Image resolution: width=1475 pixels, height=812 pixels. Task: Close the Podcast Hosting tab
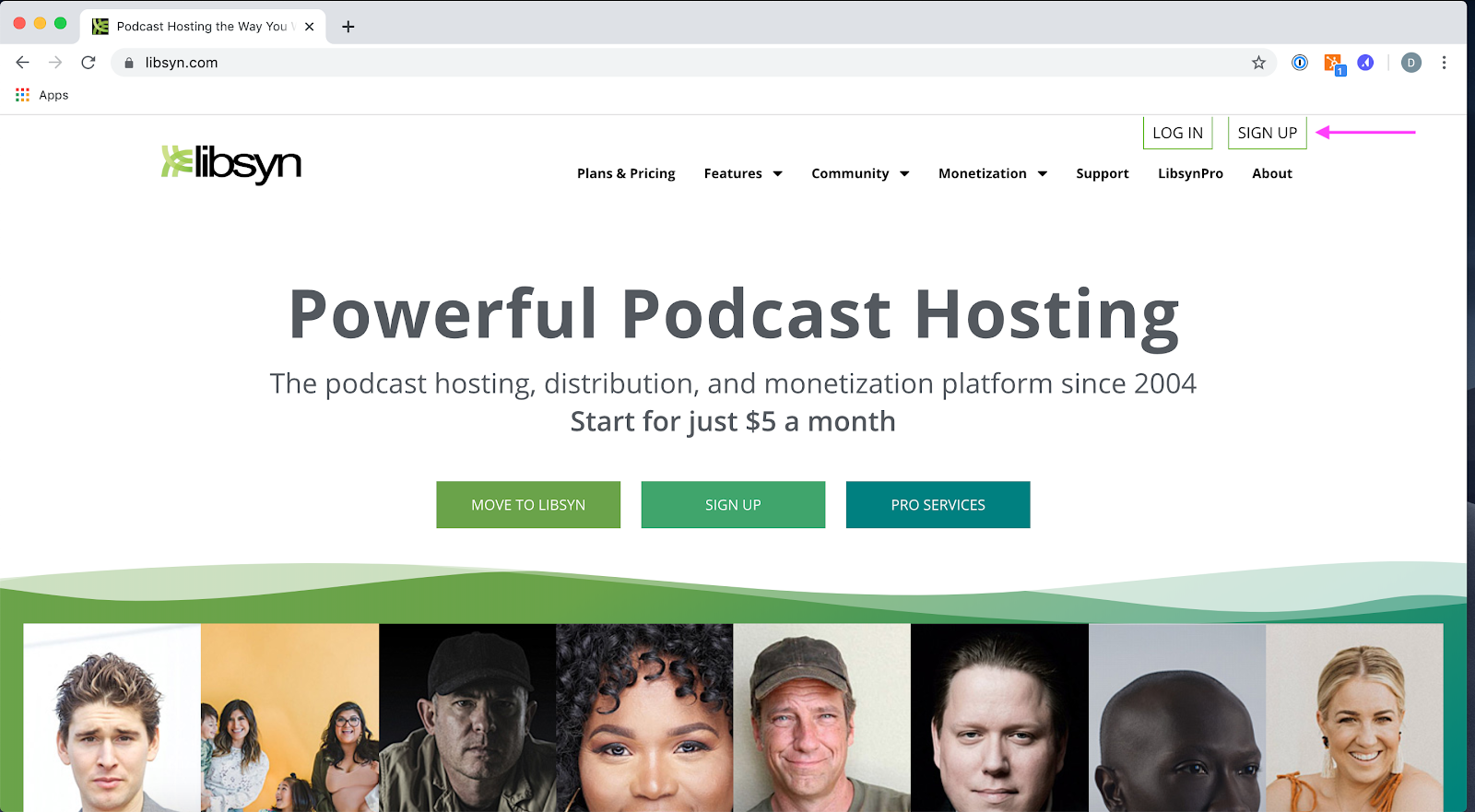pyautogui.click(x=309, y=27)
